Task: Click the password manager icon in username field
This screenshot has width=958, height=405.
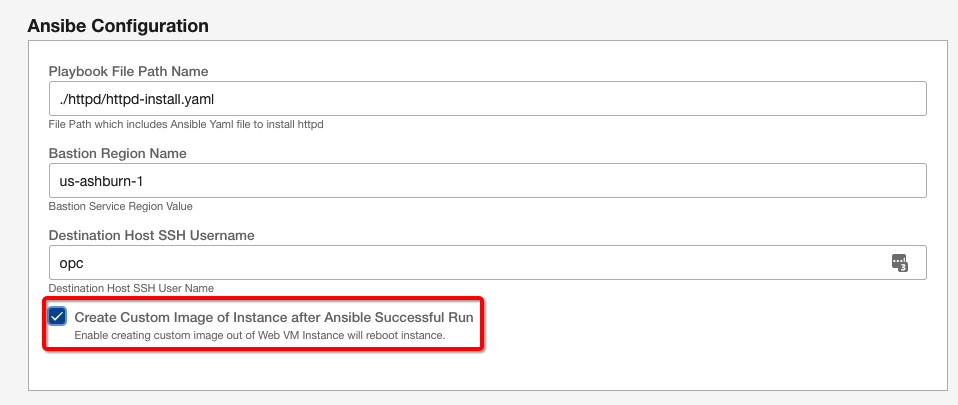Action: (x=898, y=262)
